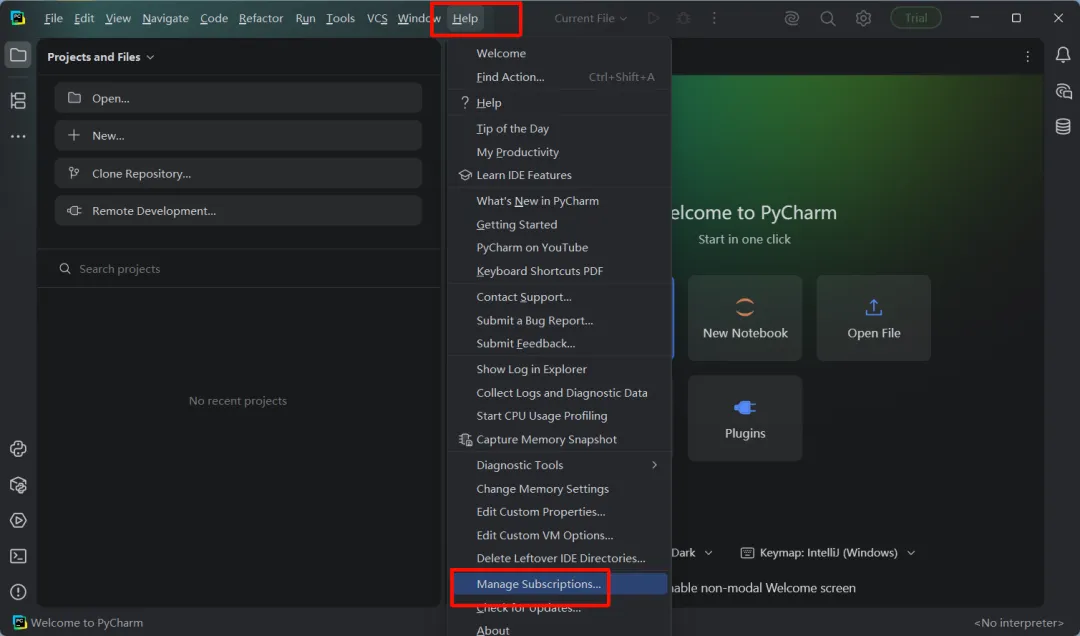Expand the Diagnostic Tools submenu
1080x636 pixels.
coord(559,465)
